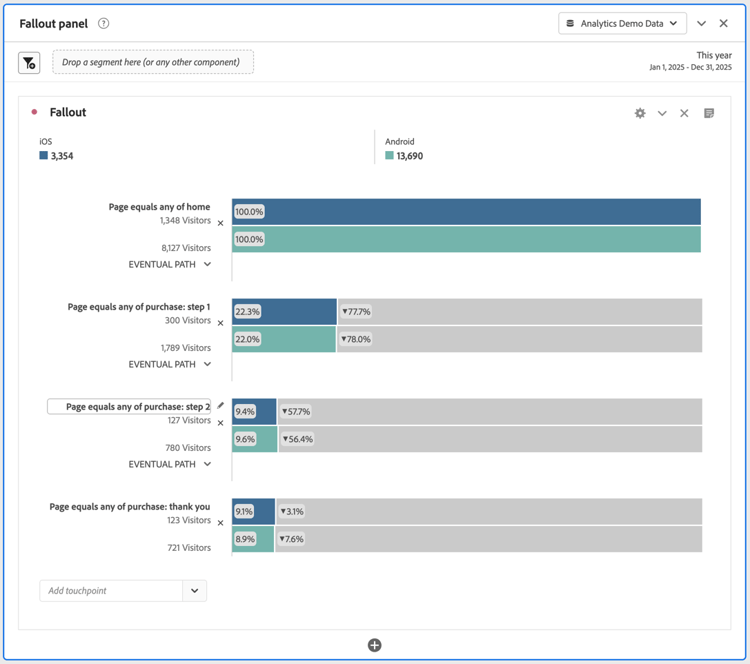This screenshot has width=750, height=664.
Task: Close the Fallout visualization
Action: 684,113
